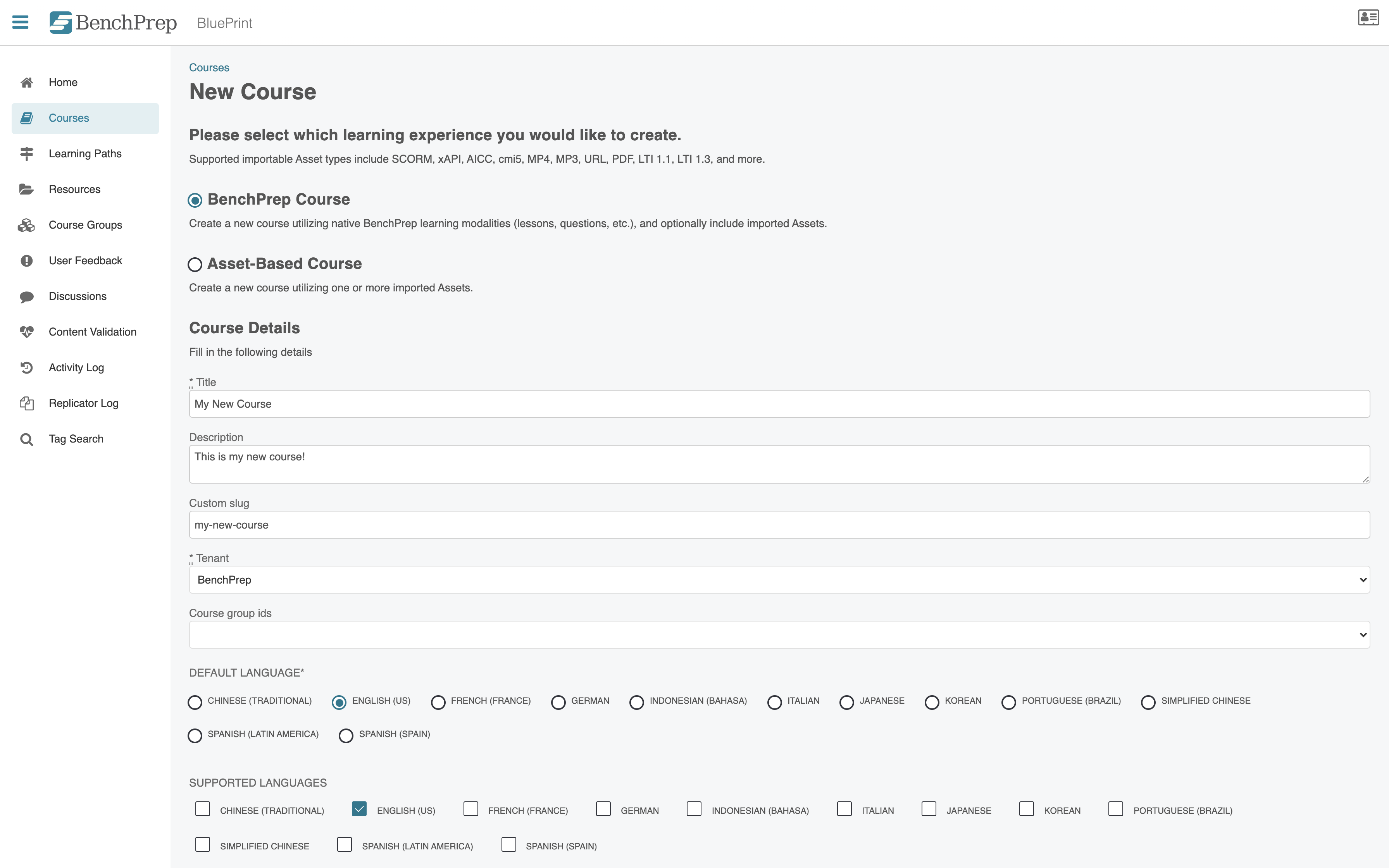Click the Tag Search magnifier icon
1389x868 pixels.
click(26, 439)
